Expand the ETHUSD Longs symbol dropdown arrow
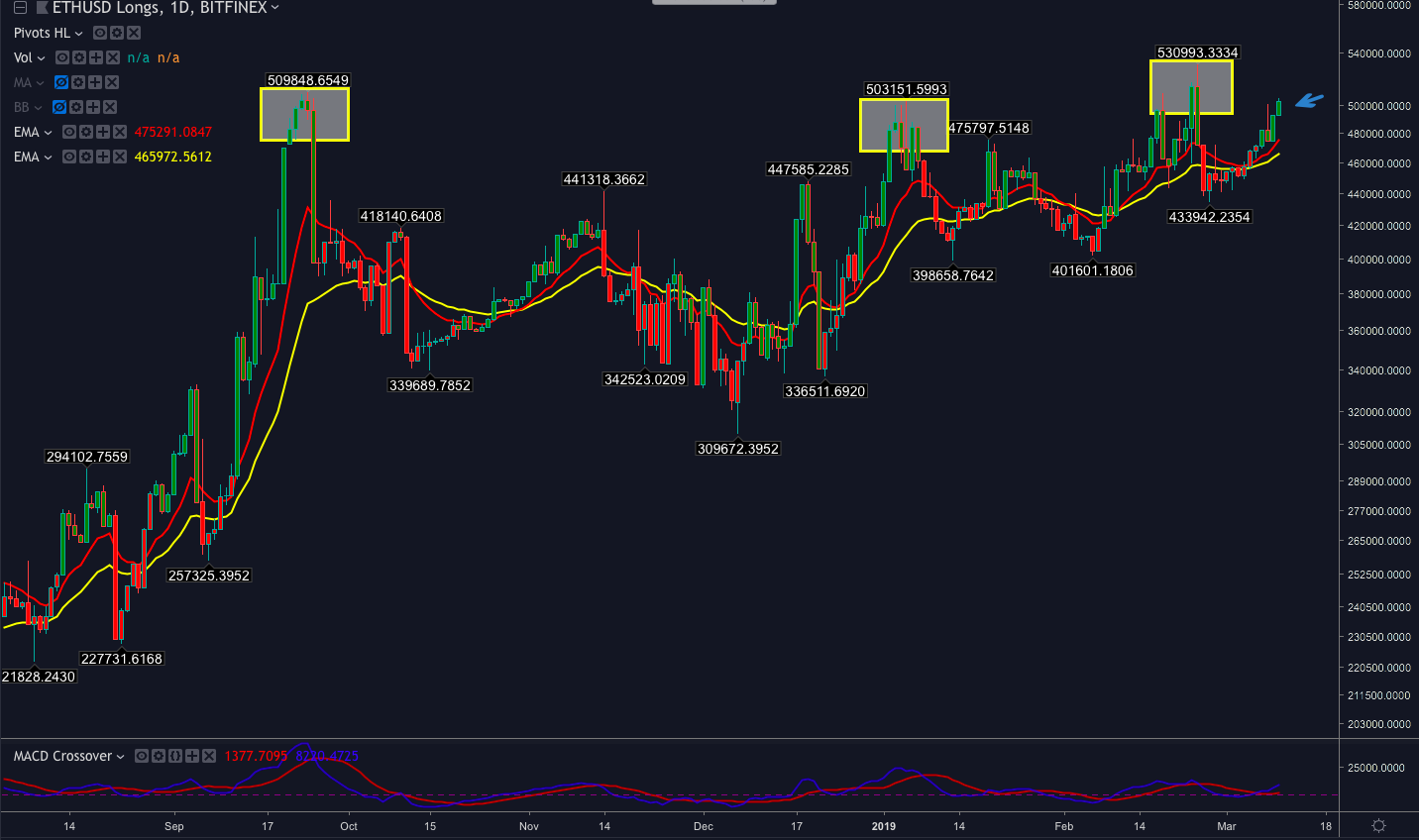Image resolution: width=1419 pixels, height=840 pixels. tap(275, 8)
